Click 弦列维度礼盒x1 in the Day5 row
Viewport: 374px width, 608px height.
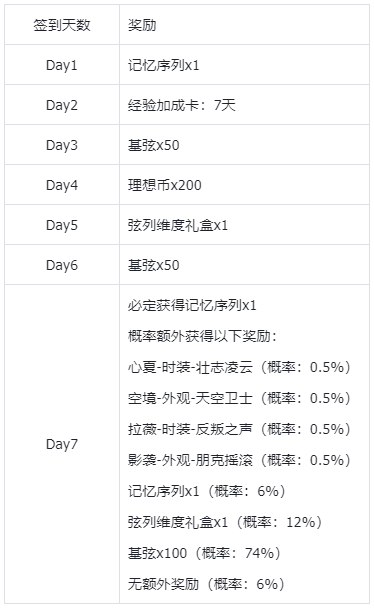[178, 225]
